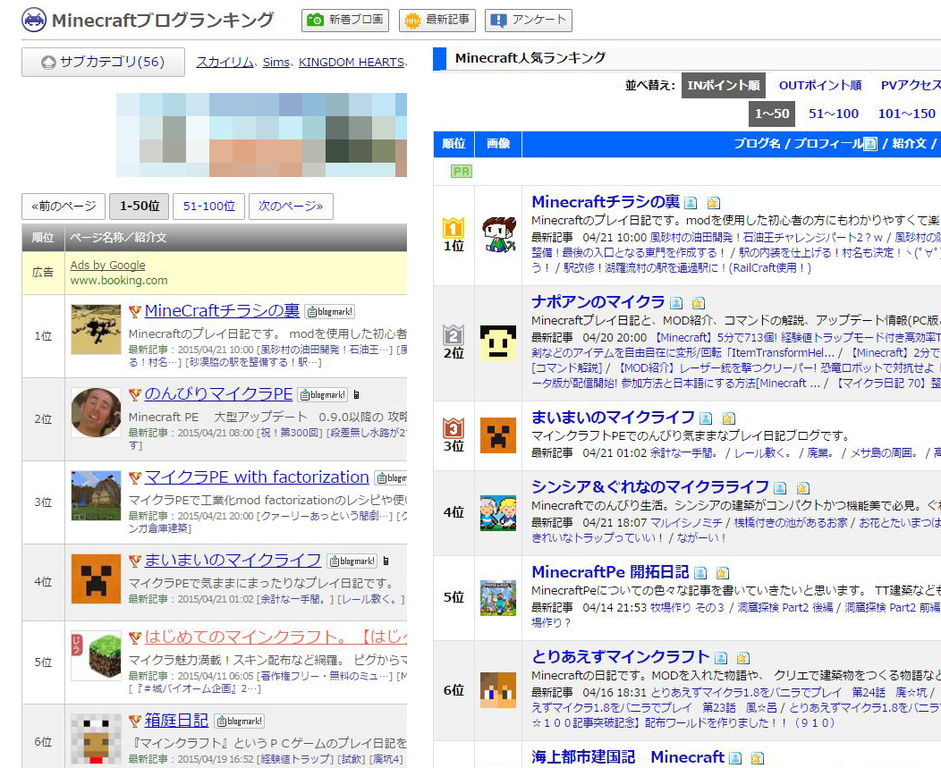This screenshot has width=941, height=768.
Task: Open マイクラPE with factorization blog link
Action: [257, 477]
